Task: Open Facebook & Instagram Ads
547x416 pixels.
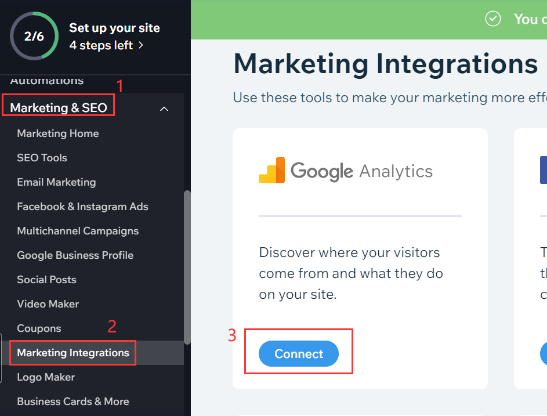Action: click(x=83, y=207)
